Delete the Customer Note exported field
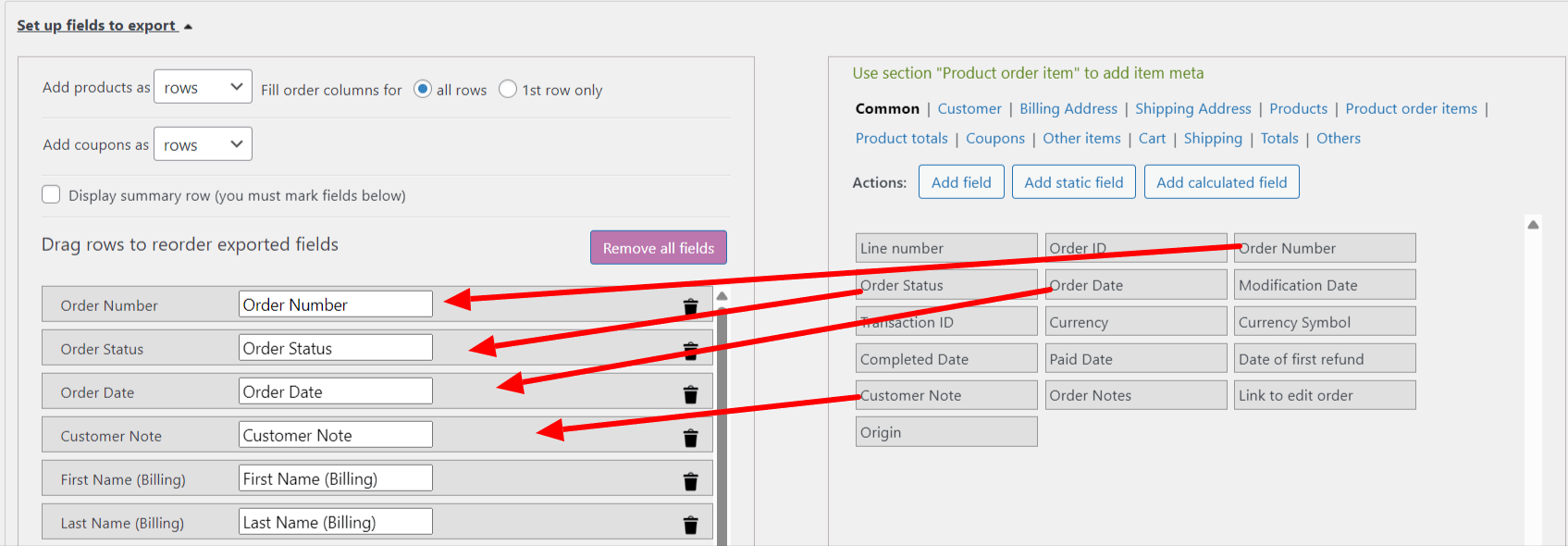Image resolution: width=1568 pixels, height=546 pixels. coord(690,438)
